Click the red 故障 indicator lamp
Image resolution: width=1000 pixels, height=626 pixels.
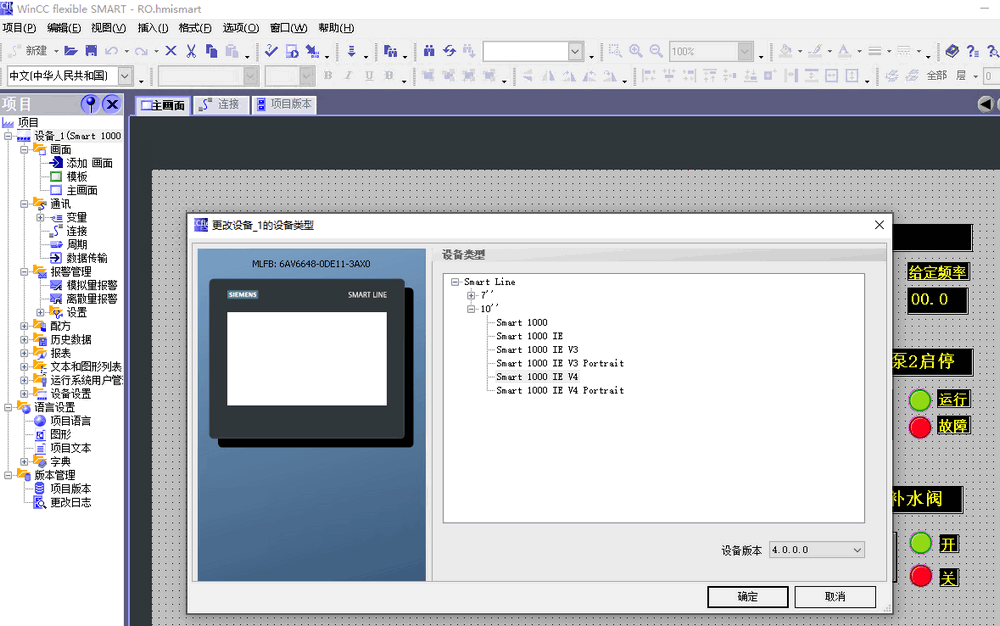(920, 426)
